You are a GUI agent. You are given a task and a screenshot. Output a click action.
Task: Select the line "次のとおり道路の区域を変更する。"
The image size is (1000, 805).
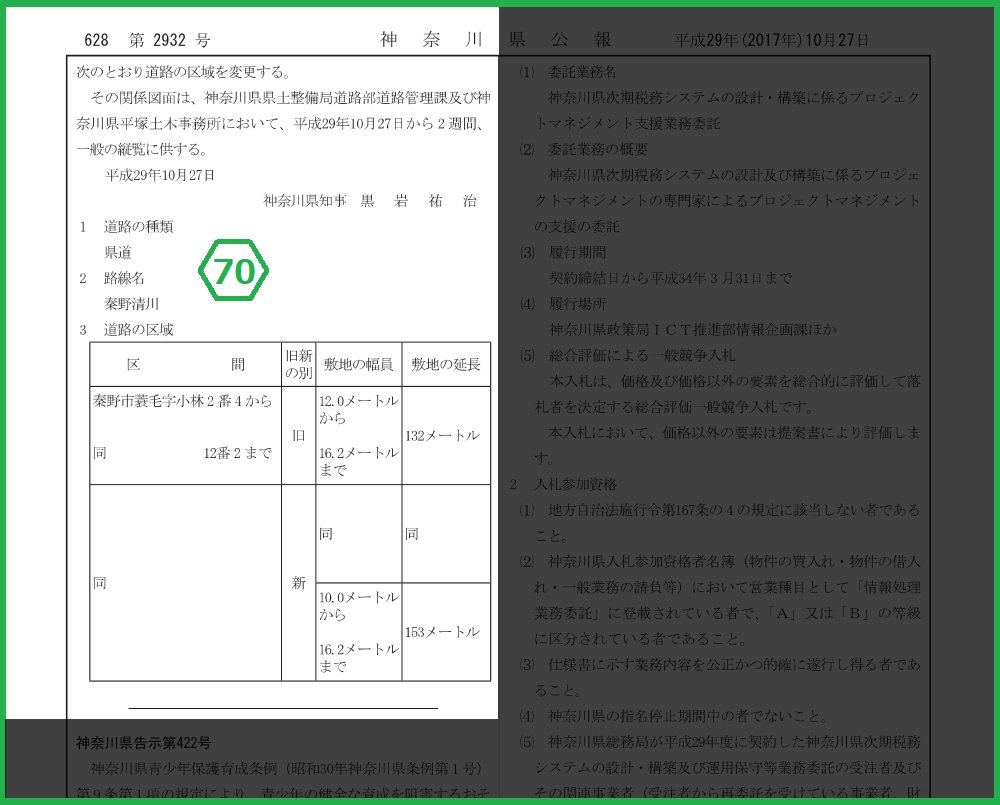pos(184,72)
